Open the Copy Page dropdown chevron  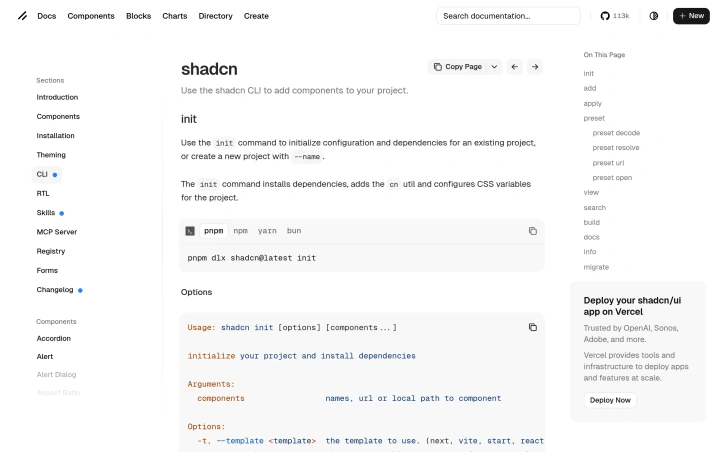[x=494, y=67]
